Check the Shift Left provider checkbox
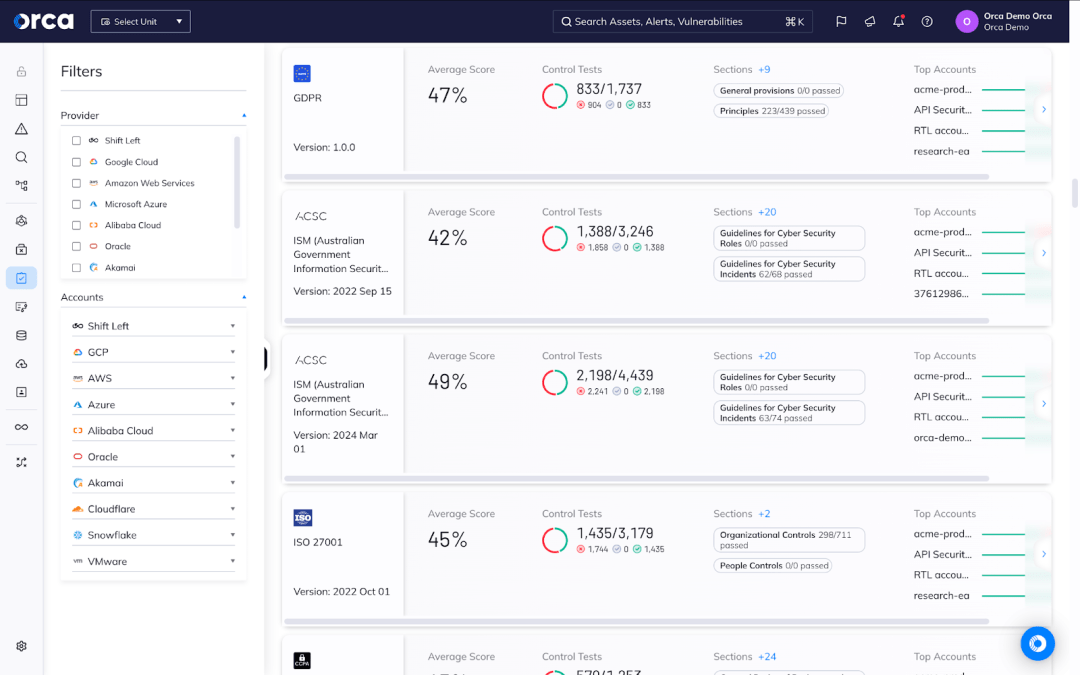 76,141
